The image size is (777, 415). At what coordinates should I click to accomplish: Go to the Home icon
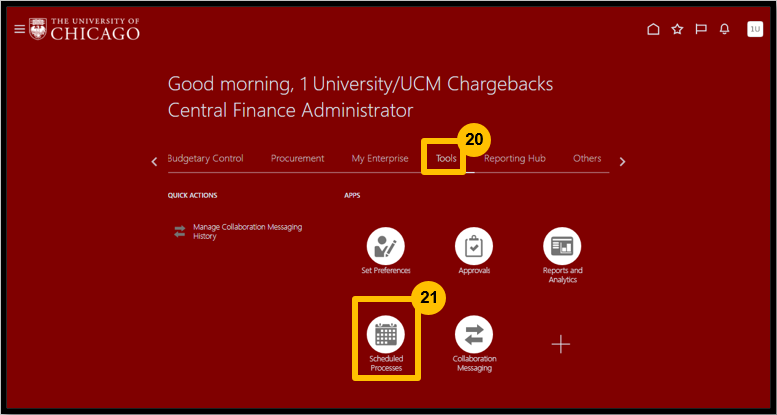654,30
